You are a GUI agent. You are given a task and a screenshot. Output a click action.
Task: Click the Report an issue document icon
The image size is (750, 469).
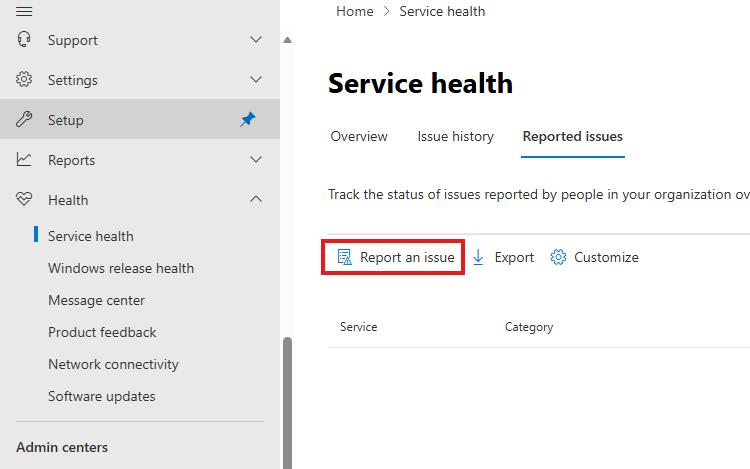coord(344,257)
